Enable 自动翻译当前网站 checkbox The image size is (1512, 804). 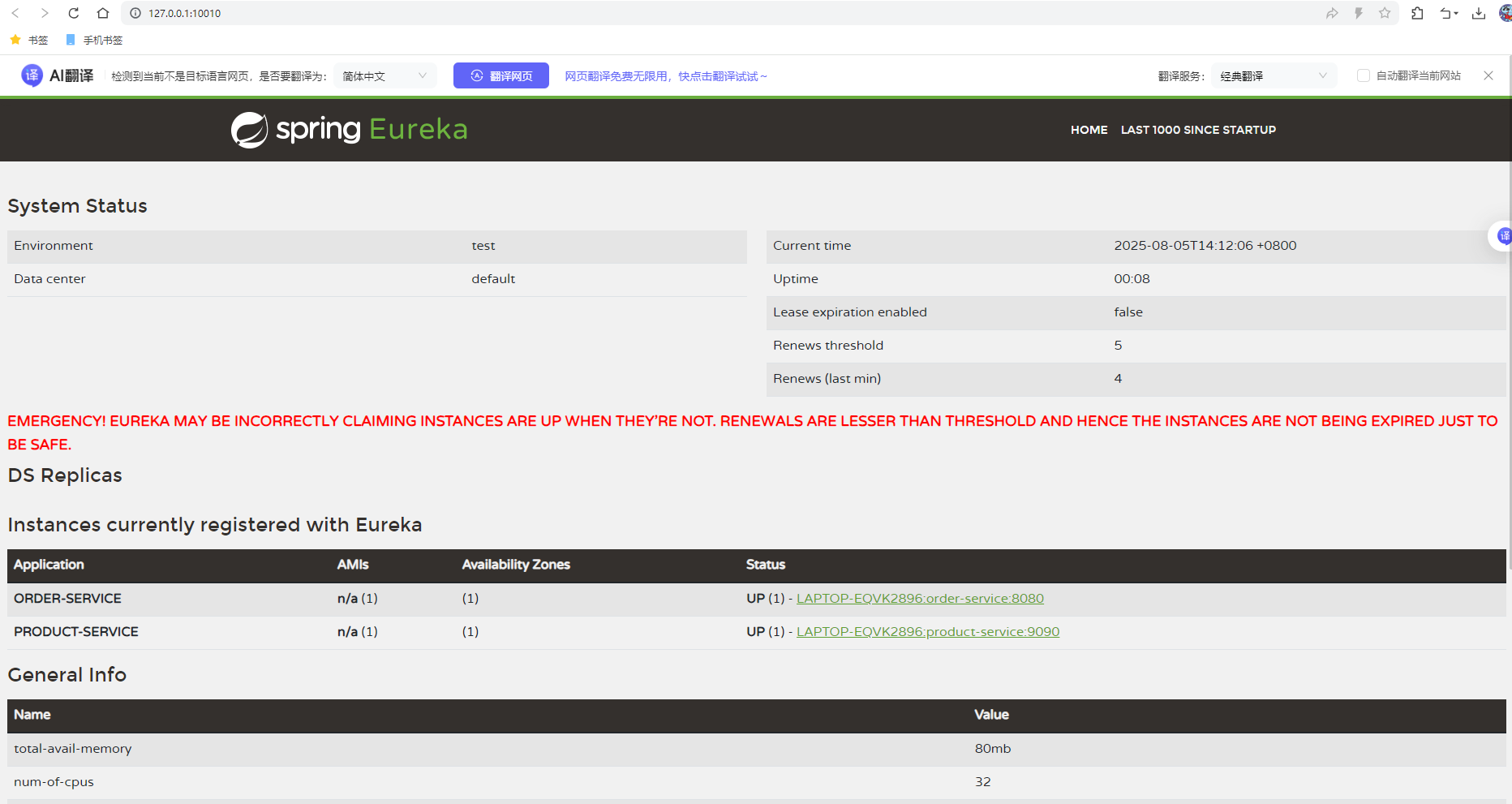(1364, 75)
